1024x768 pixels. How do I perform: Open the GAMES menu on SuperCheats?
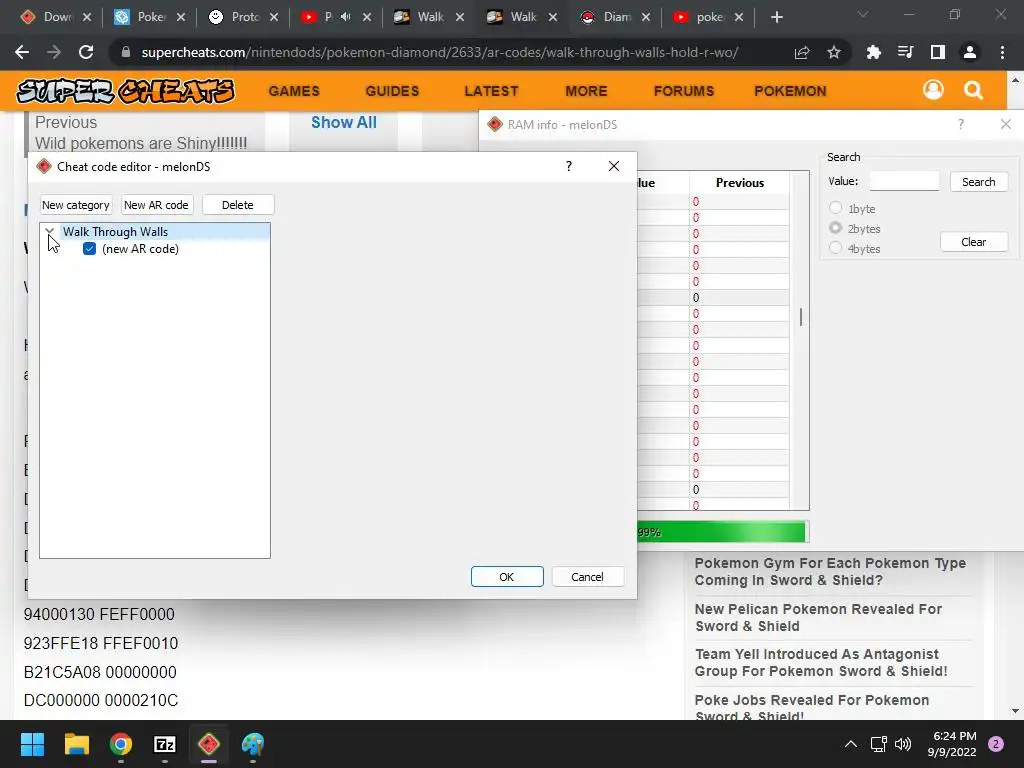(294, 91)
